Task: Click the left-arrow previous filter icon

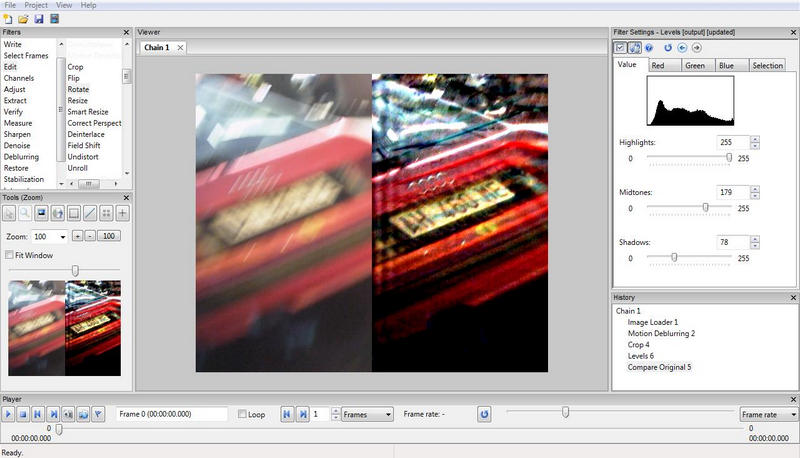Action: click(682, 48)
